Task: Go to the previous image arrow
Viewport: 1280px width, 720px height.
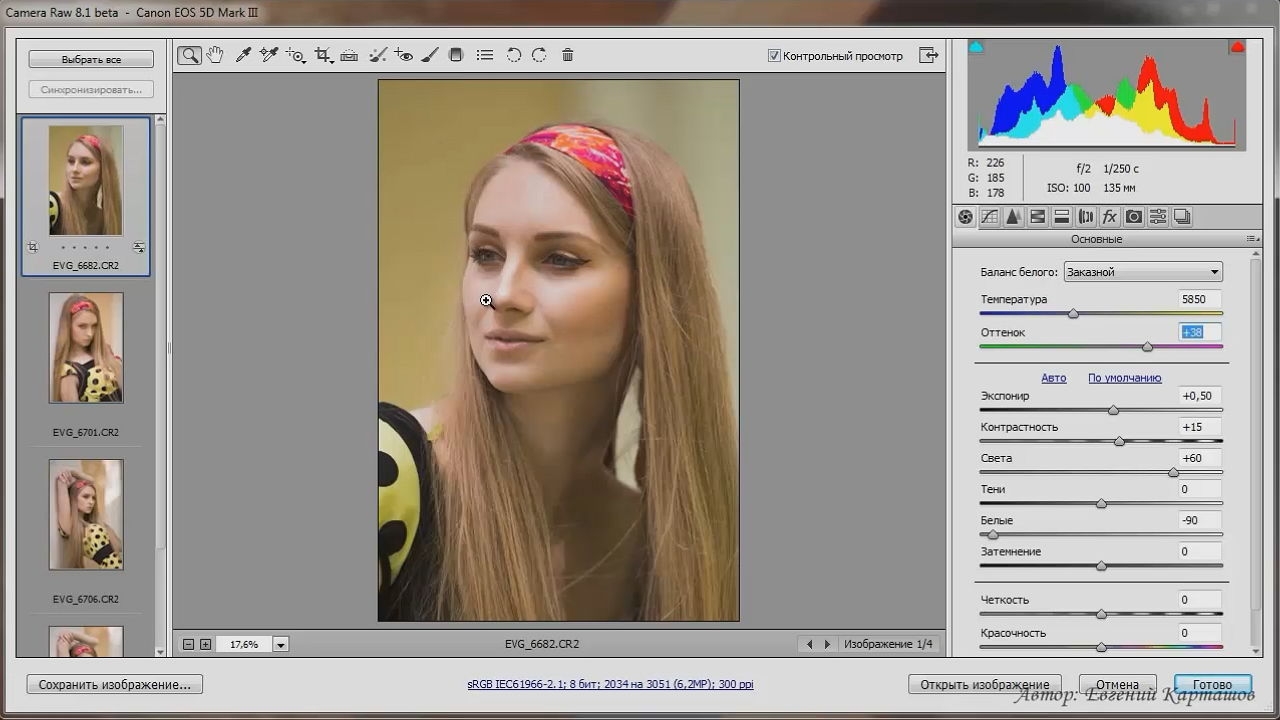Action: coord(810,644)
